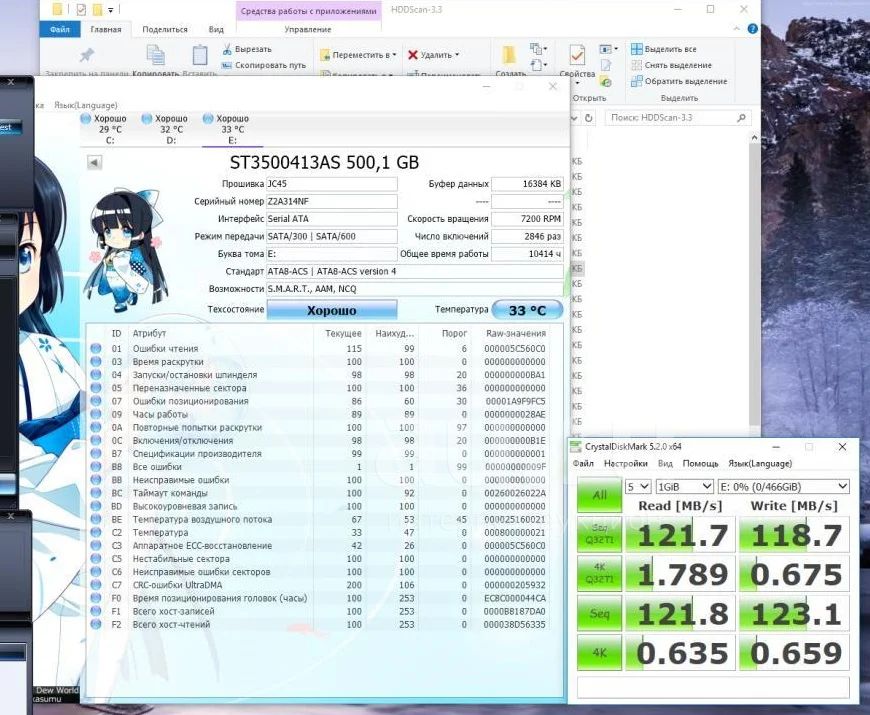Click the green 4K test button
Image resolution: width=870 pixels, height=715 pixels.
click(599, 652)
